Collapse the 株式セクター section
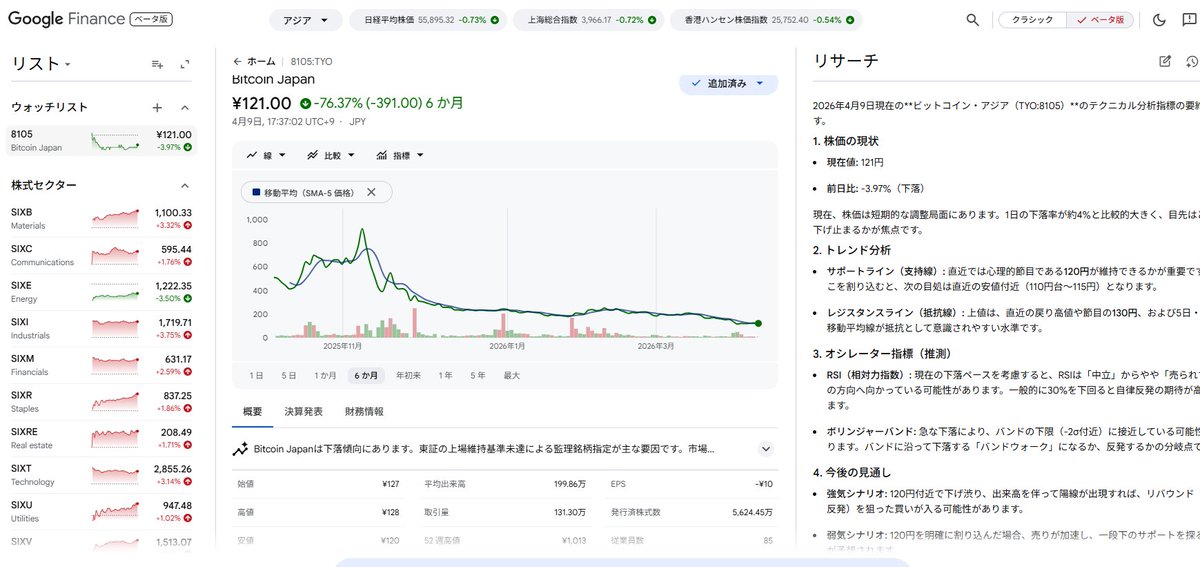This screenshot has width=1200, height=567. [x=185, y=185]
